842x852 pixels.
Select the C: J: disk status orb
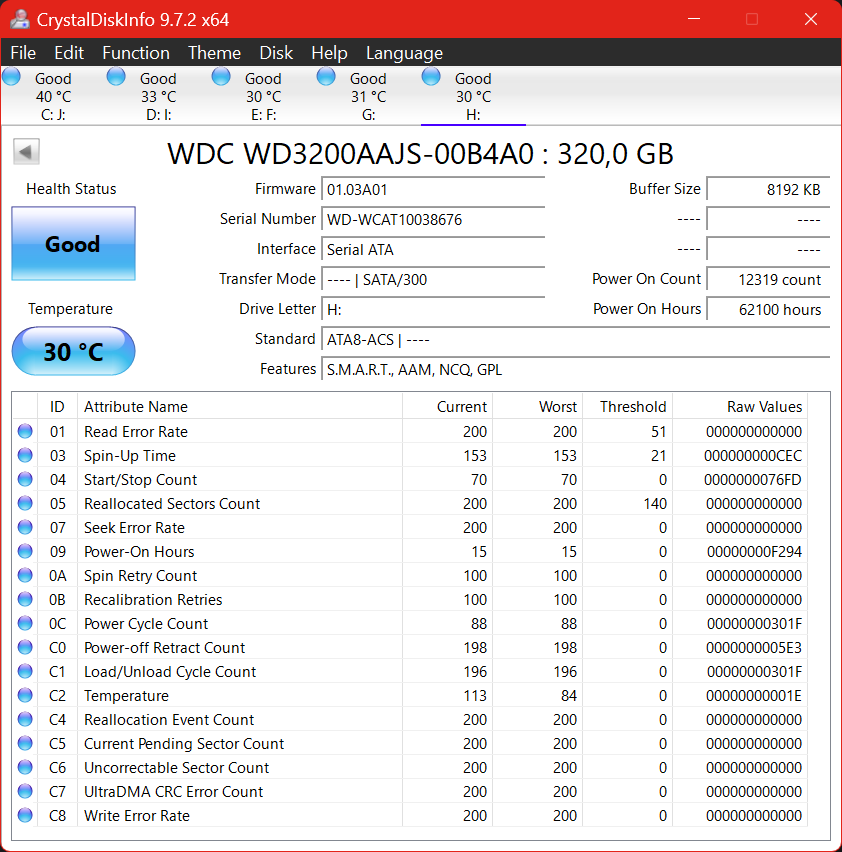coord(11,77)
